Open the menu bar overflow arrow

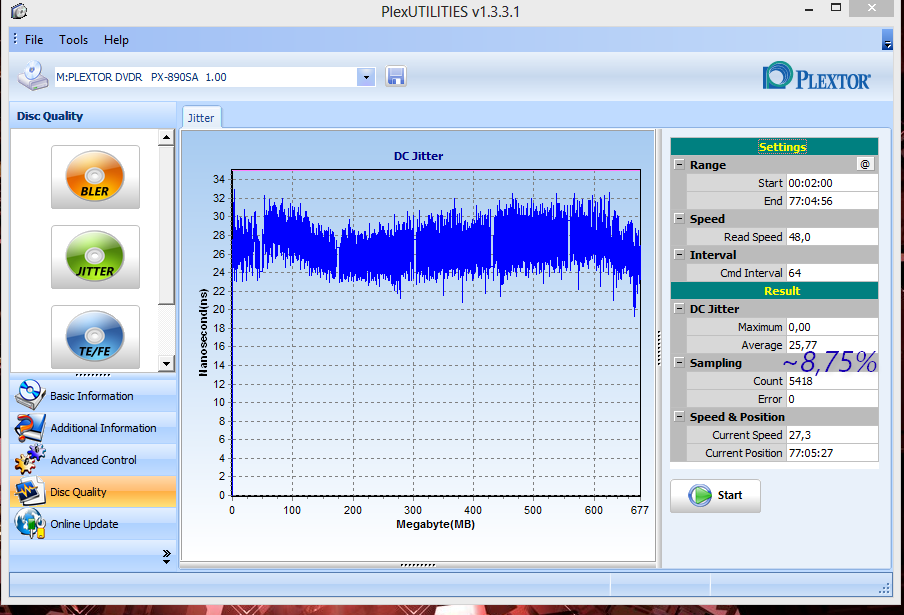(x=887, y=40)
